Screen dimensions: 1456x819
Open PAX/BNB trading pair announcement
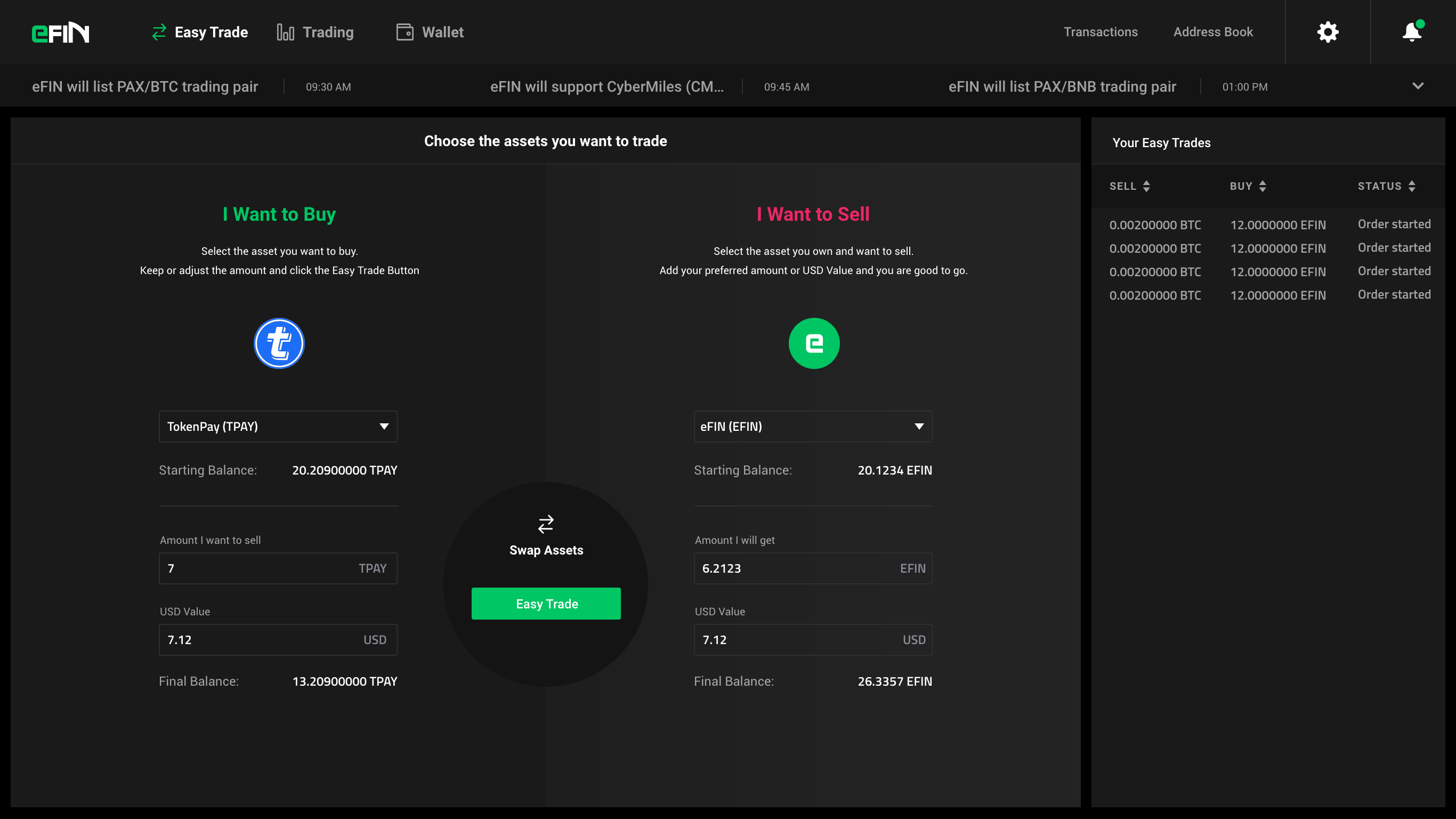pos(1062,86)
